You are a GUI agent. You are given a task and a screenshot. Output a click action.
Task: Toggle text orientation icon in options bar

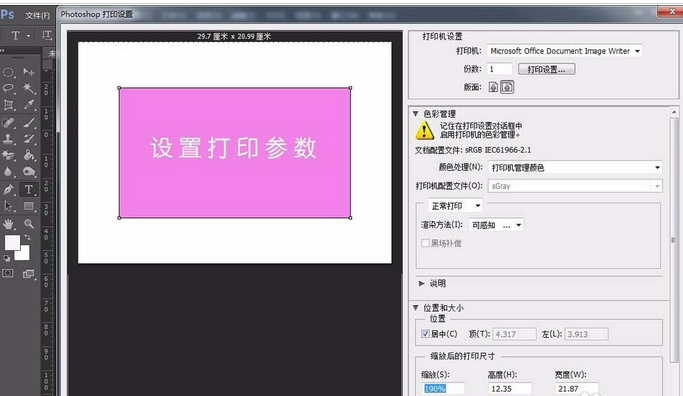[x=47, y=35]
